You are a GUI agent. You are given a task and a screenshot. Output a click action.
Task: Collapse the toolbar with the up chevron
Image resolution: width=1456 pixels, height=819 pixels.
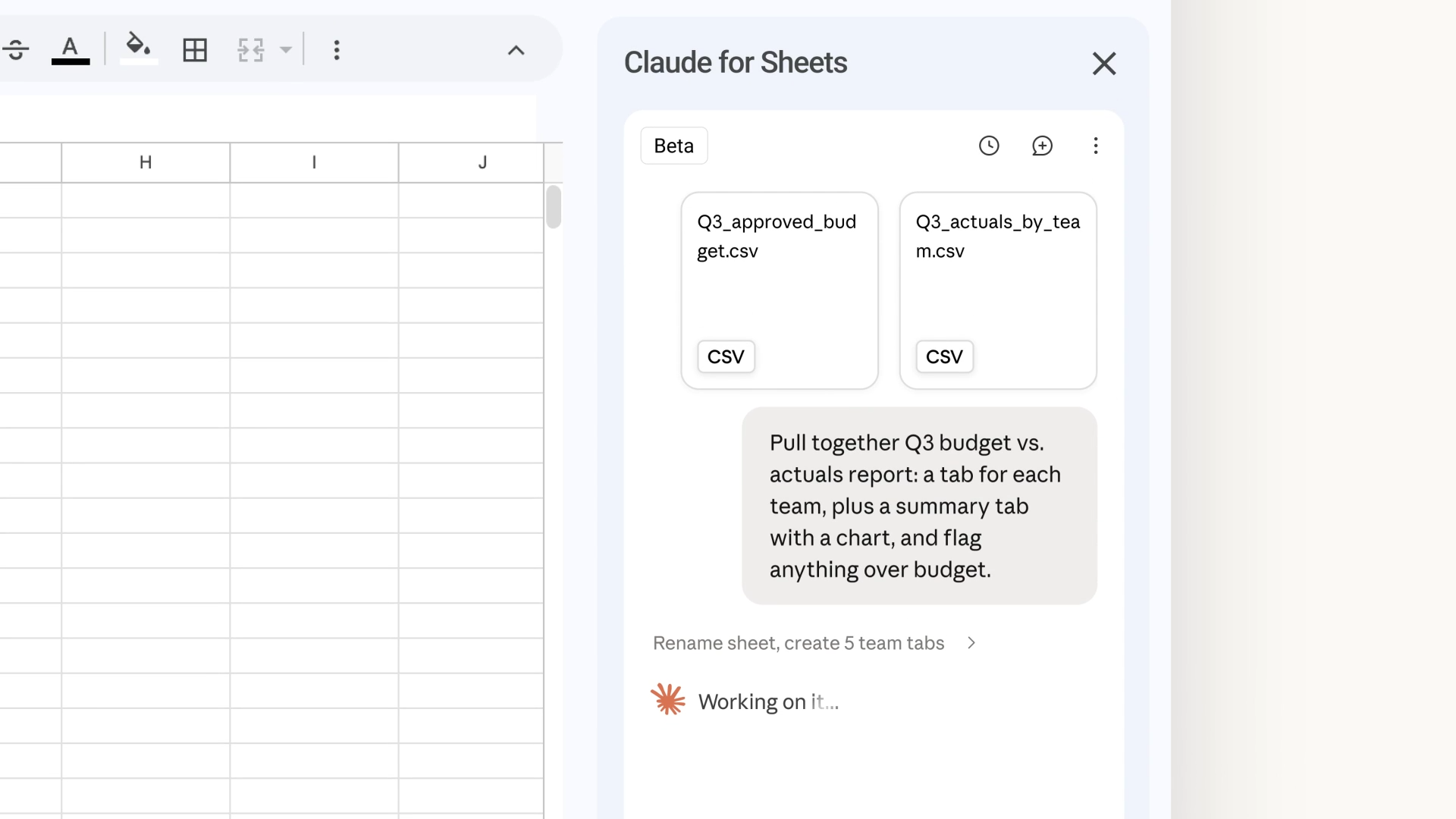tap(516, 51)
